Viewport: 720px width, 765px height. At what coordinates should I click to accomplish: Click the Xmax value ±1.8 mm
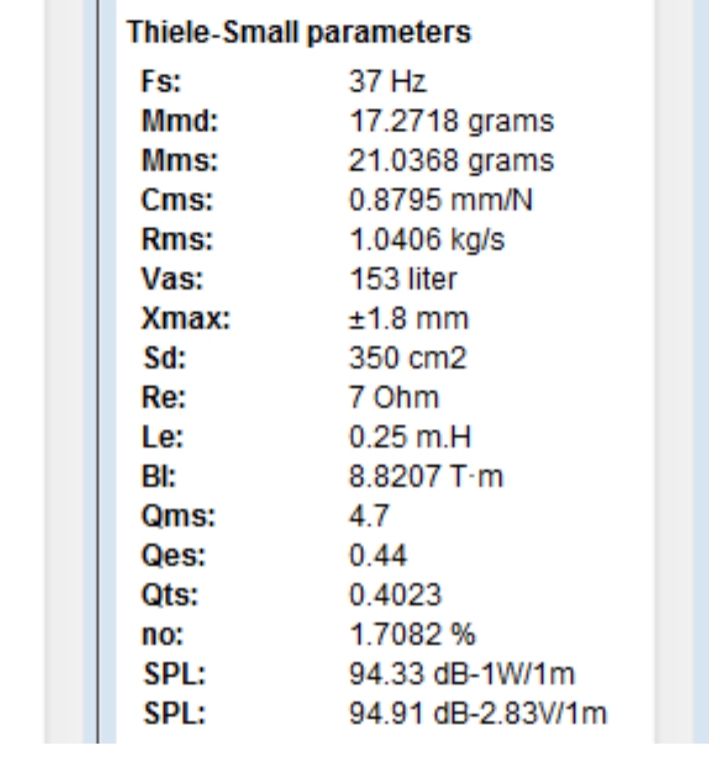pos(409,319)
